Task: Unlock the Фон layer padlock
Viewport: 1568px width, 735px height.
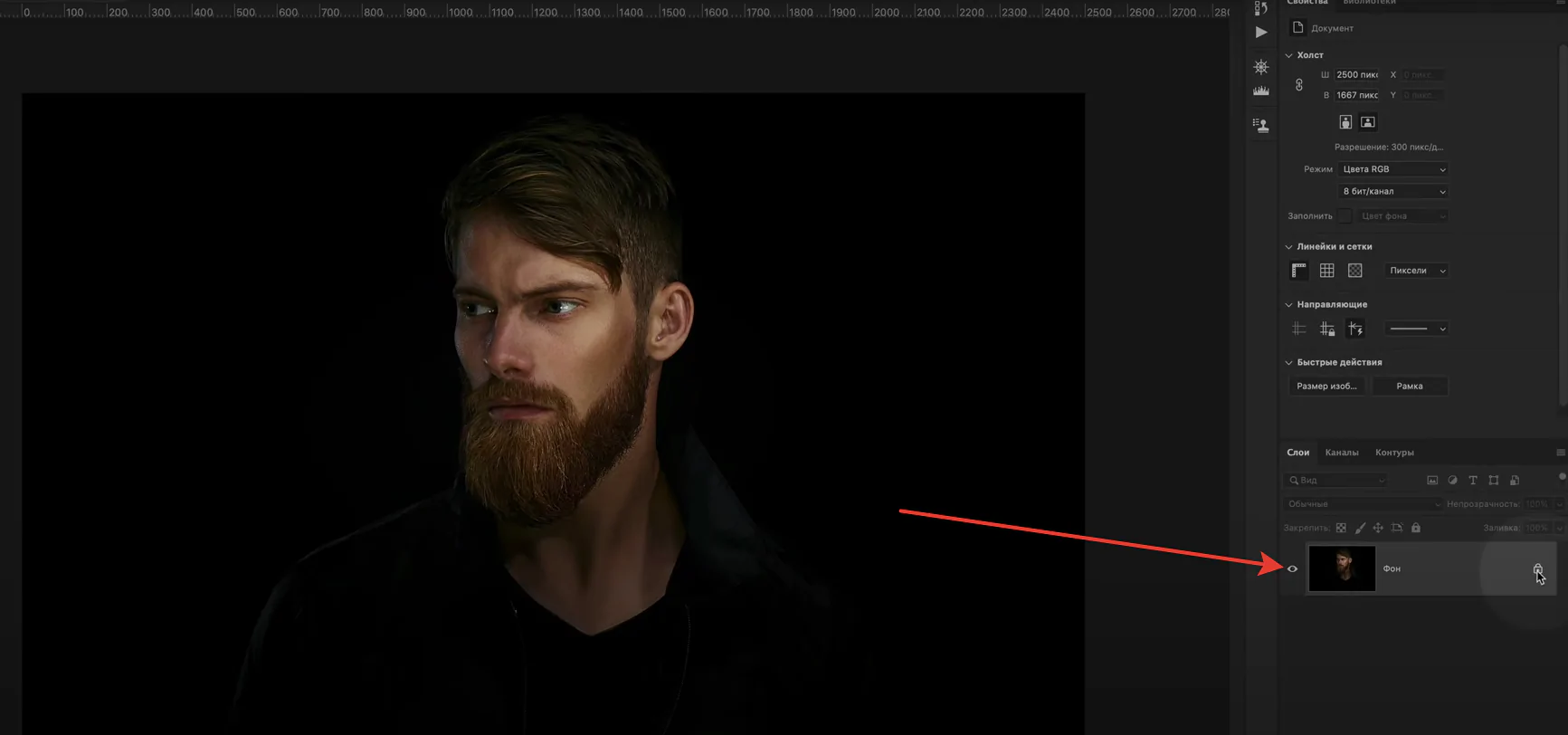Action: (1537, 569)
